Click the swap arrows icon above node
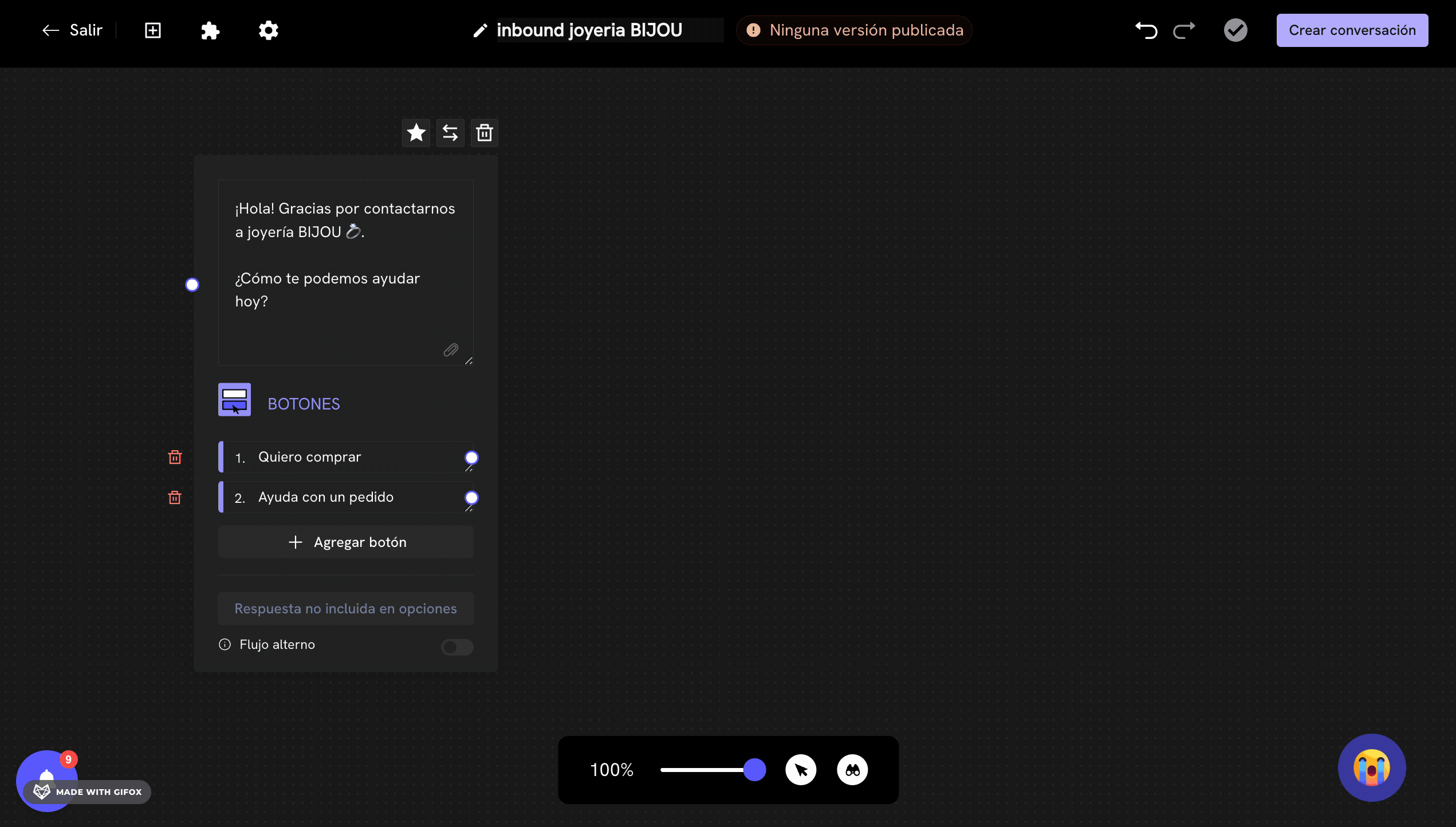 [450, 133]
